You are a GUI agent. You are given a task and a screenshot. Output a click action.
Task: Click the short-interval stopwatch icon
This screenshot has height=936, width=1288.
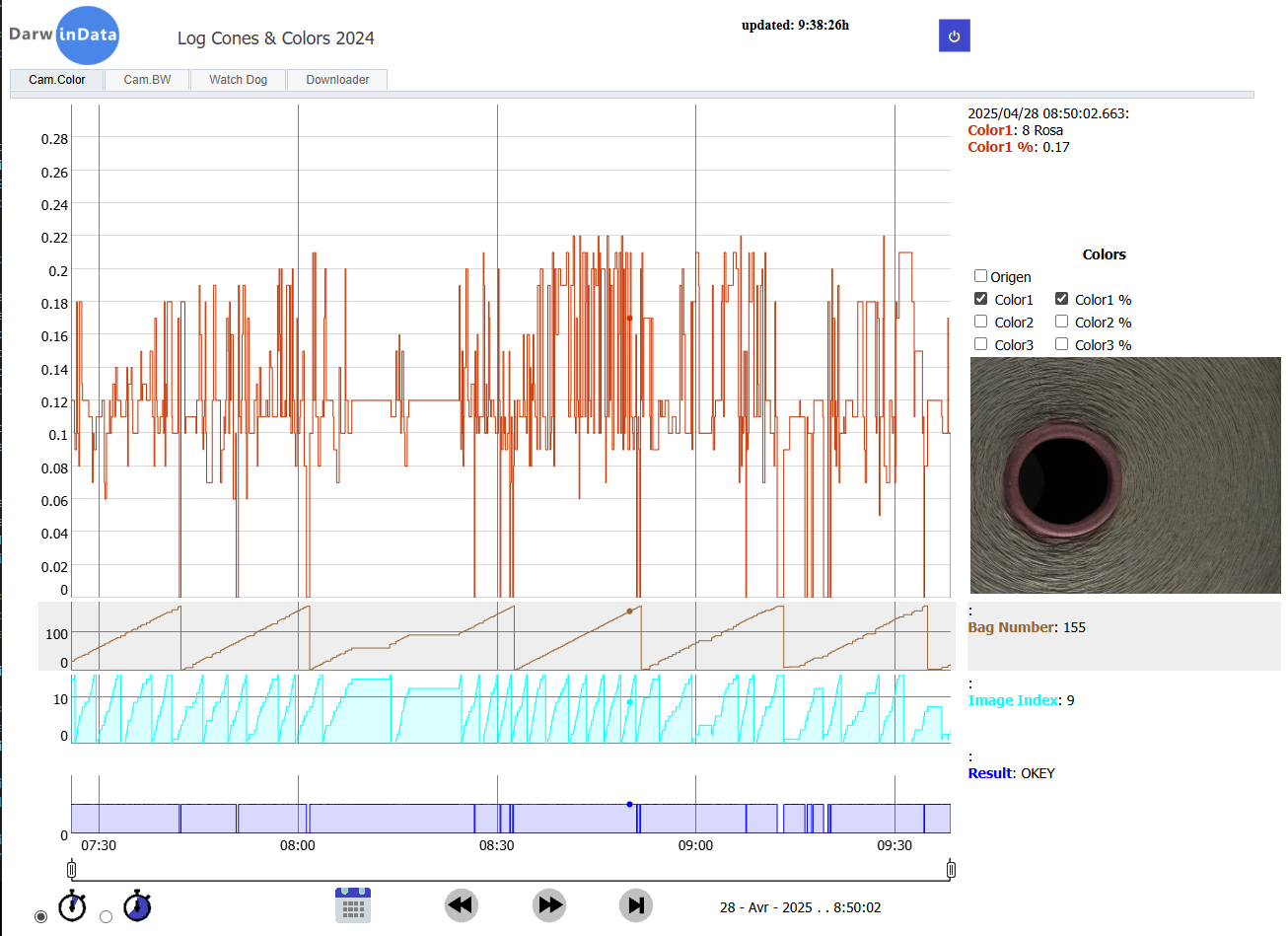pos(72,905)
